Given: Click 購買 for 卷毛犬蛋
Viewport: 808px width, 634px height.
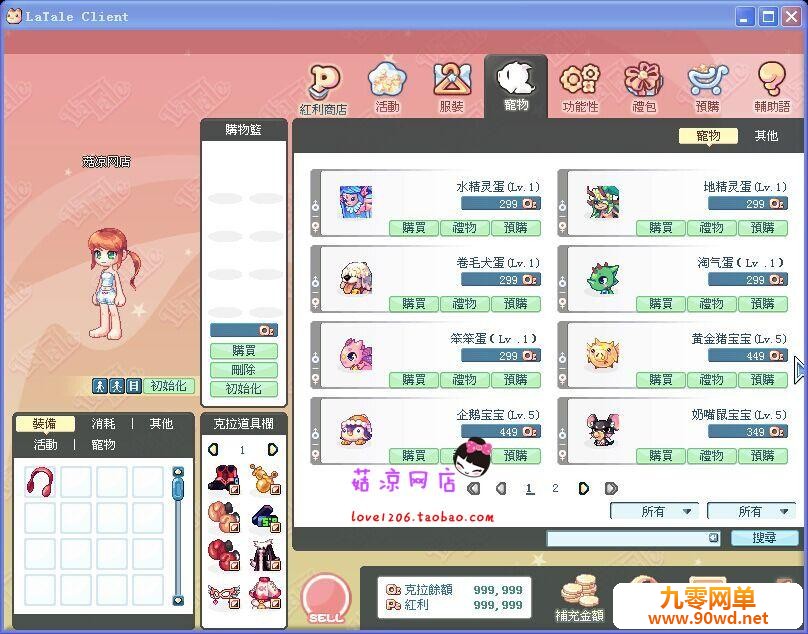Looking at the screenshot, I should tap(413, 304).
